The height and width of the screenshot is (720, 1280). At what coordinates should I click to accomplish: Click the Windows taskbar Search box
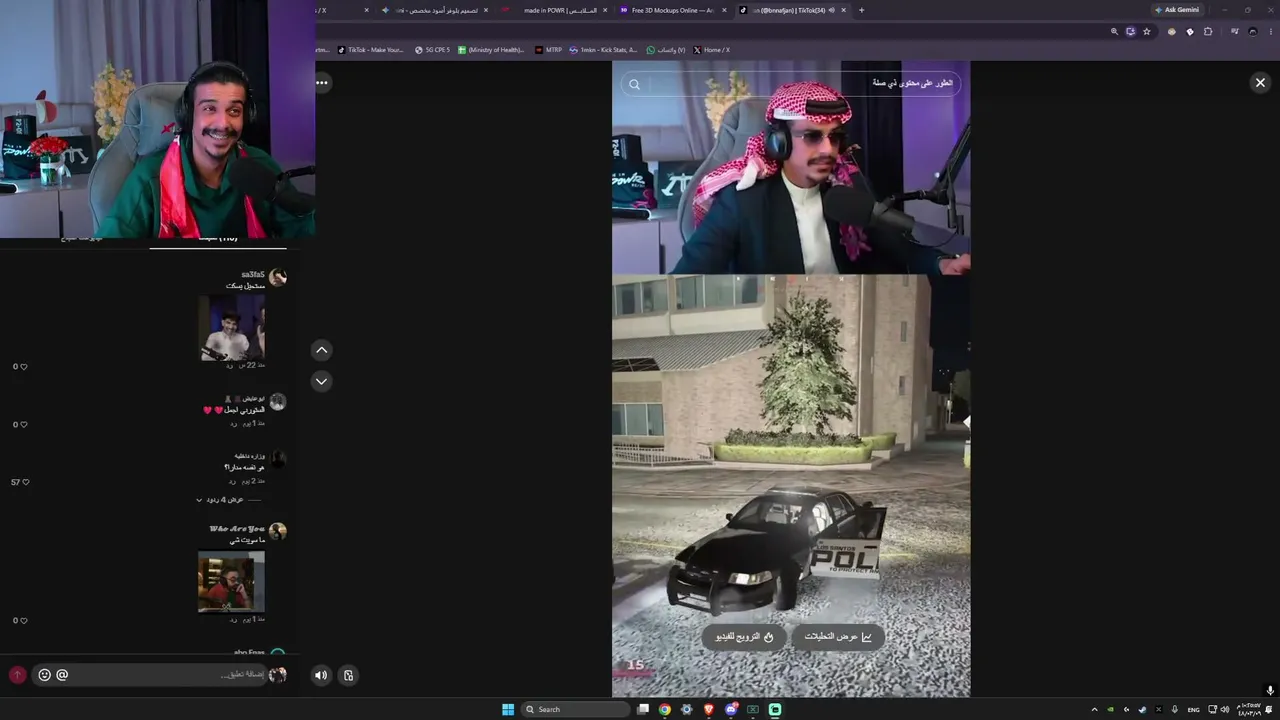click(577, 709)
